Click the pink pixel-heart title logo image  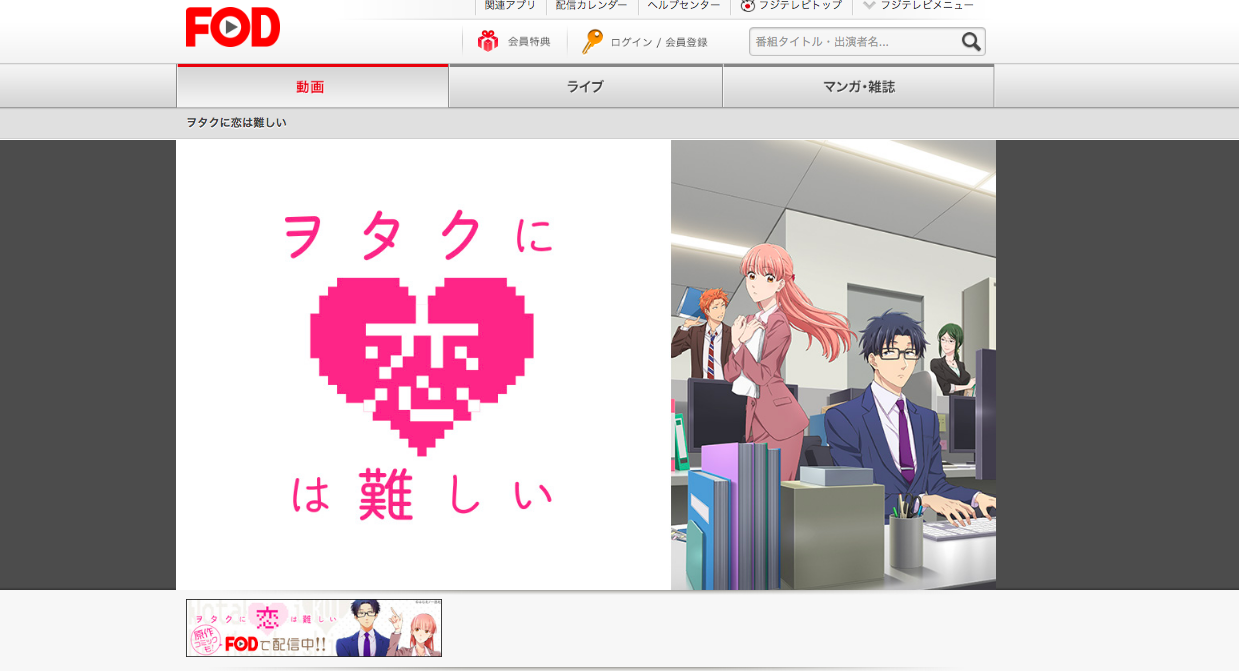point(423,364)
